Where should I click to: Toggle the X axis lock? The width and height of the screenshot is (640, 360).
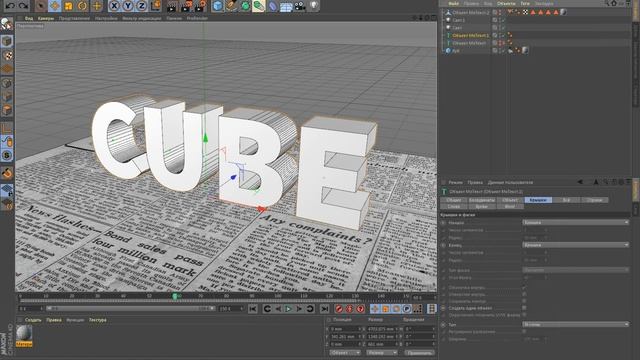tap(114, 6)
